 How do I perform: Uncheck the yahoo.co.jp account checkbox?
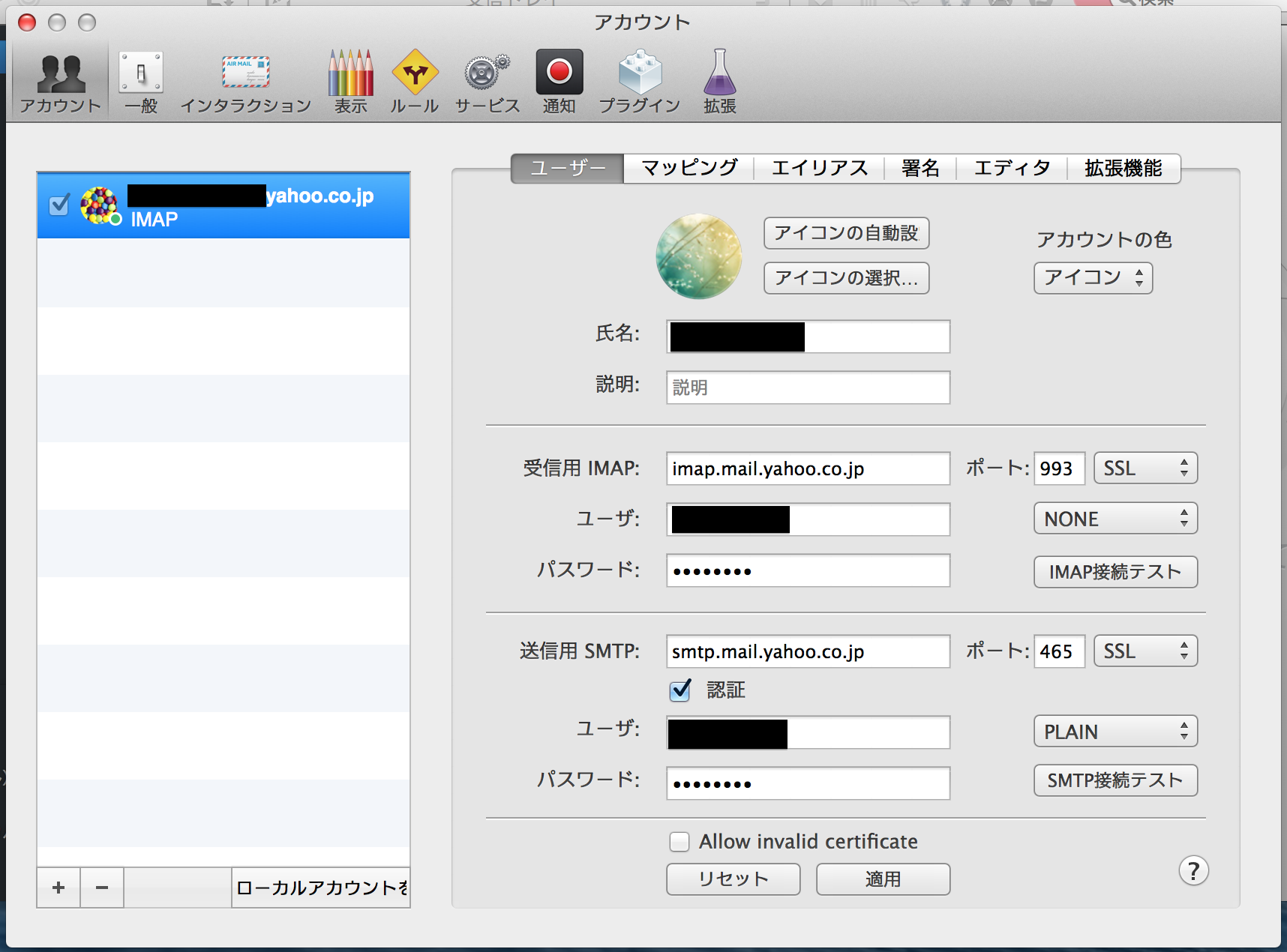click(x=59, y=205)
